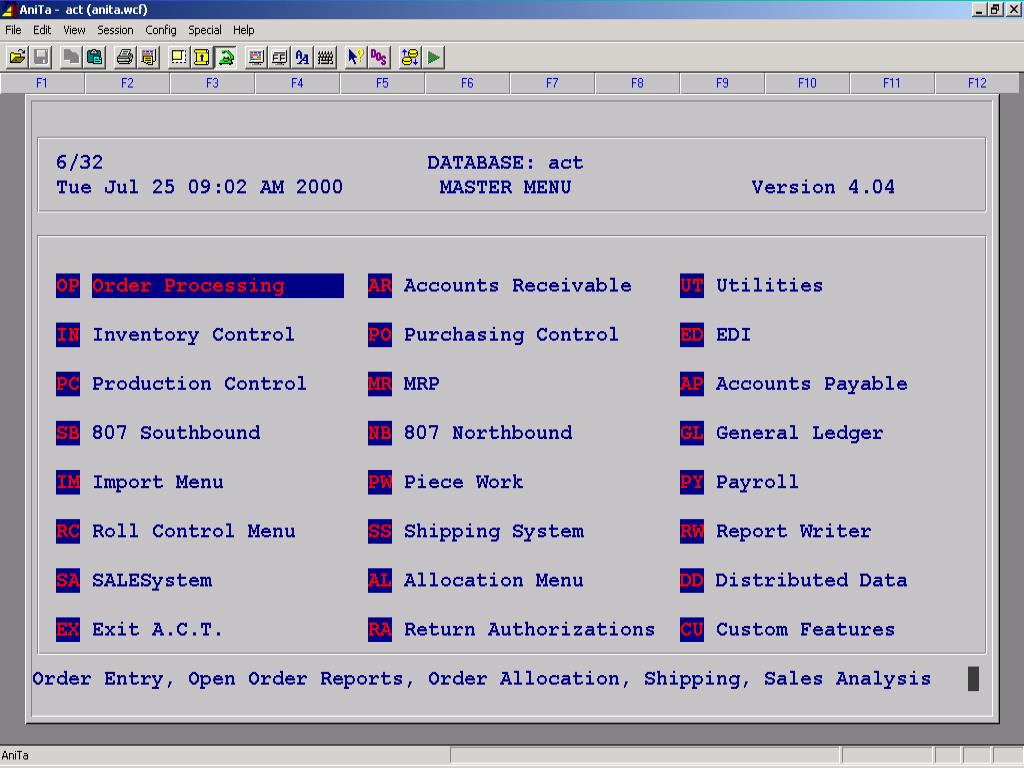Click the Paste clipboard toolbar icon
Screen dimensions: 1024x768
pyautogui.click(x=95, y=57)
